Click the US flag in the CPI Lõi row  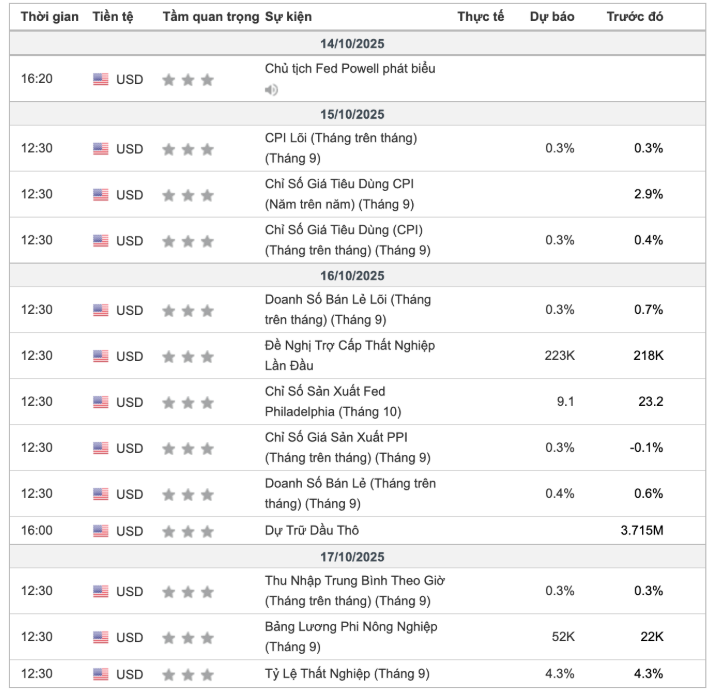click(x=101, y=149)
